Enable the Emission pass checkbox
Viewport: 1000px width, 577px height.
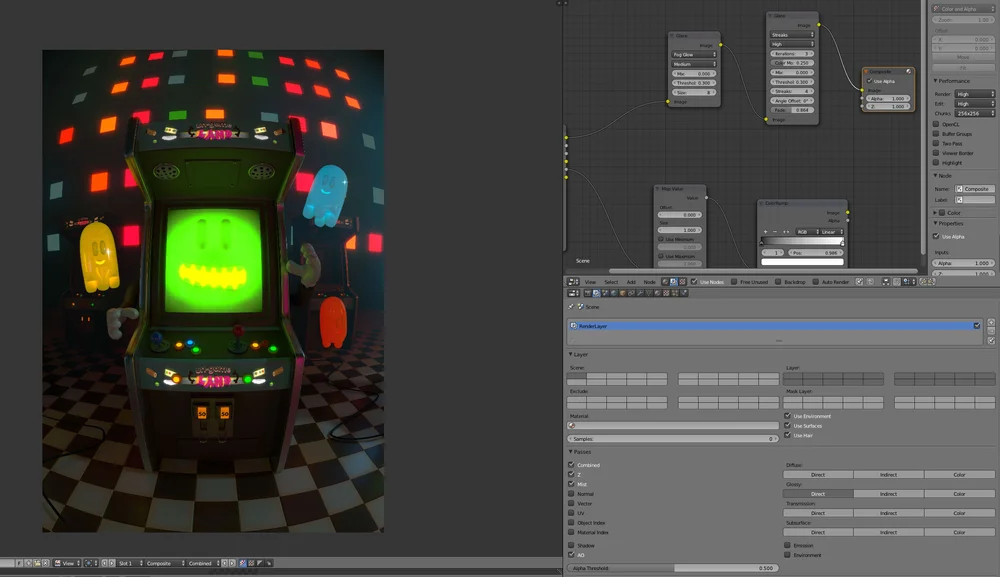coord(788,545)
